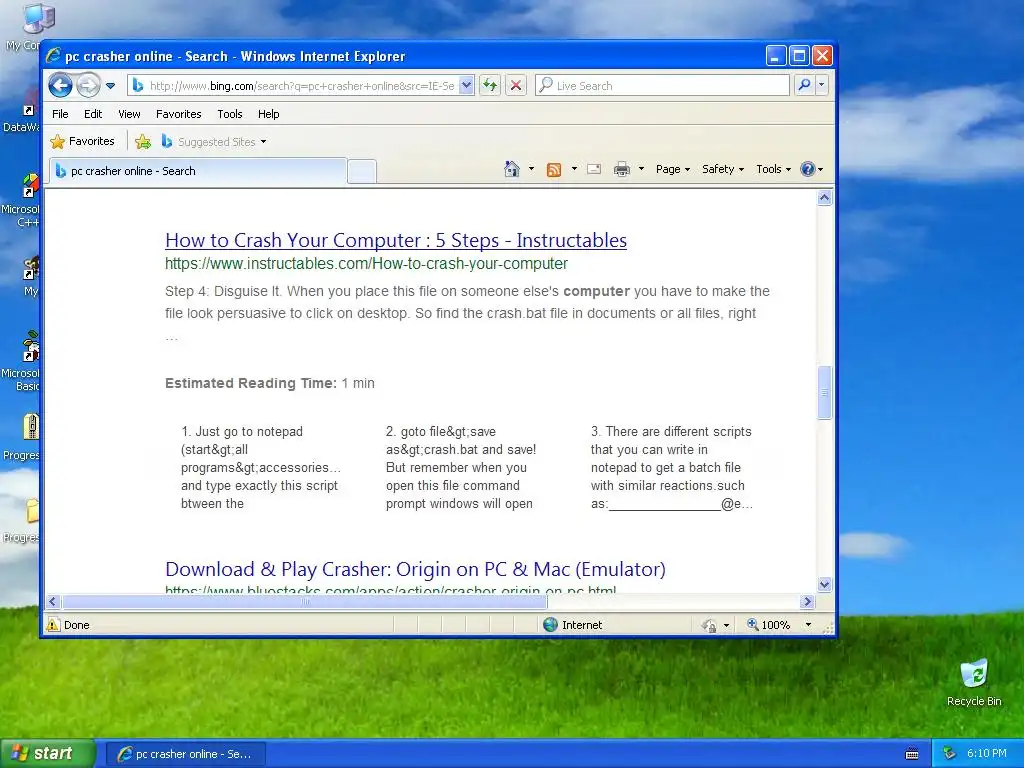Click the status bar privacy/security icon

coord(709,625)
